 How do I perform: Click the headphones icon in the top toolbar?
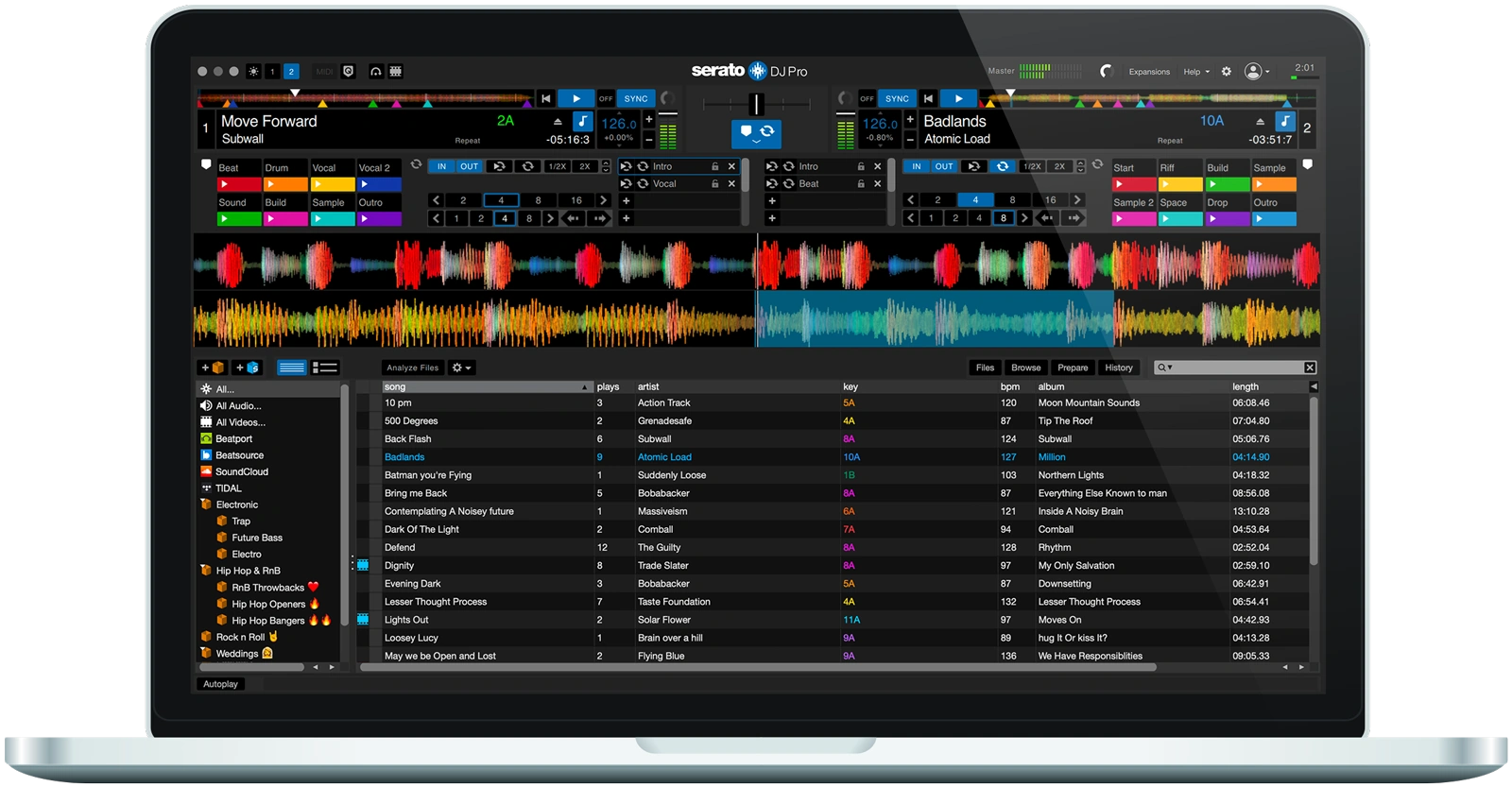(x=375, y=72)
